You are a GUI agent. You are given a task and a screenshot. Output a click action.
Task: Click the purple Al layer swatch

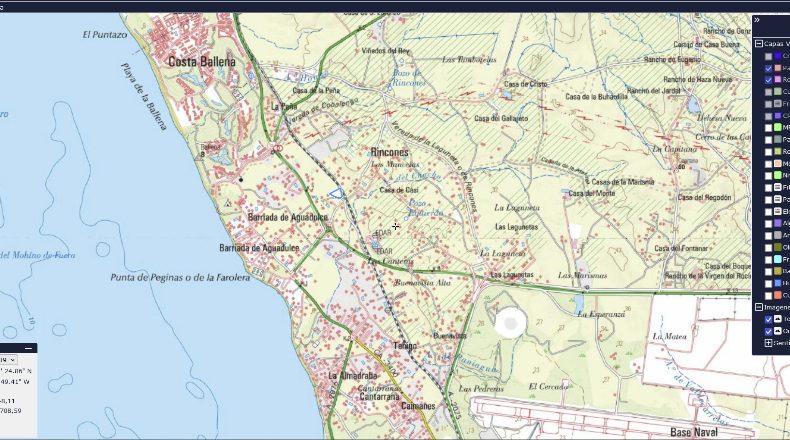[778, 223]
